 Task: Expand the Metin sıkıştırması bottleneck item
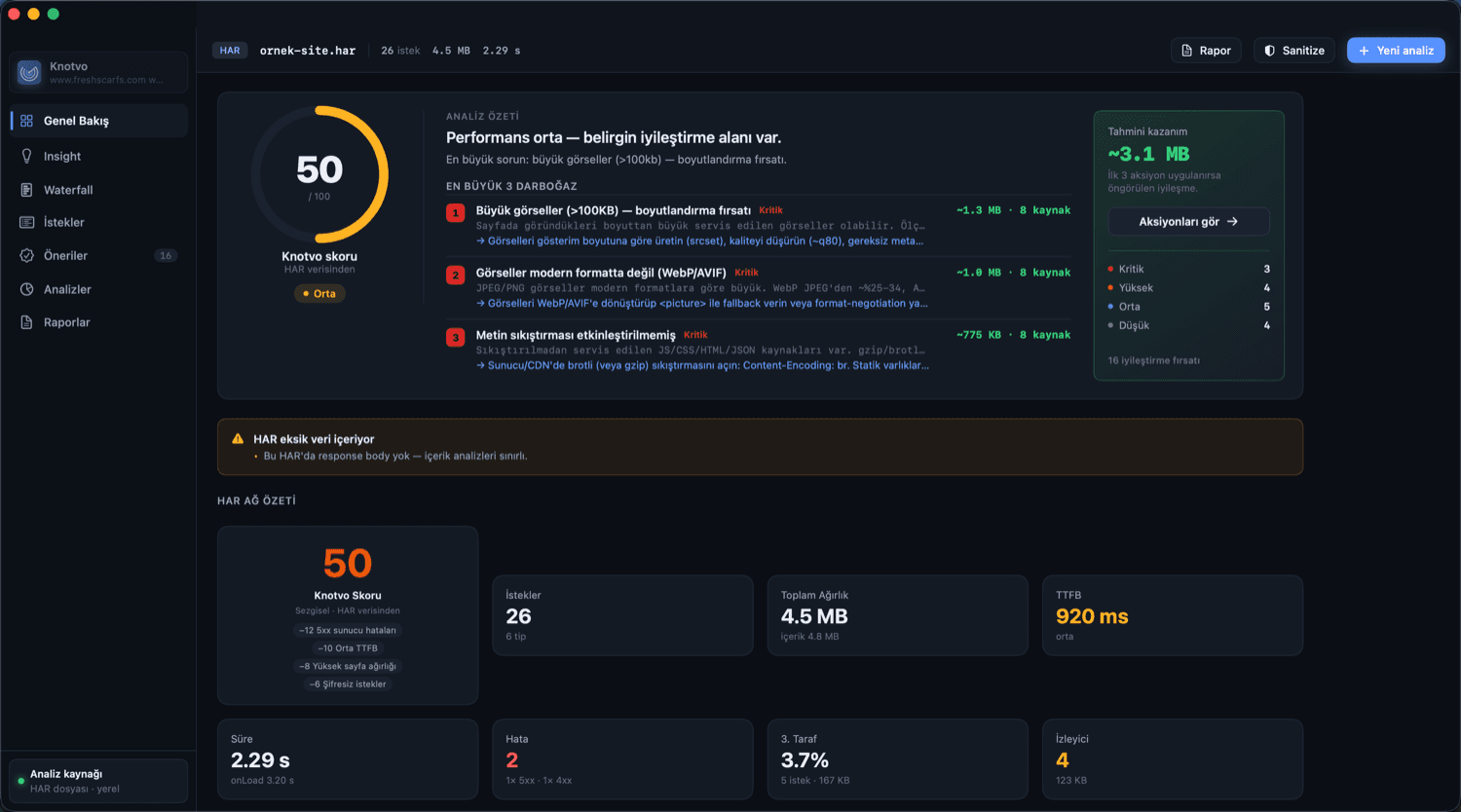(x=758, y=350)
